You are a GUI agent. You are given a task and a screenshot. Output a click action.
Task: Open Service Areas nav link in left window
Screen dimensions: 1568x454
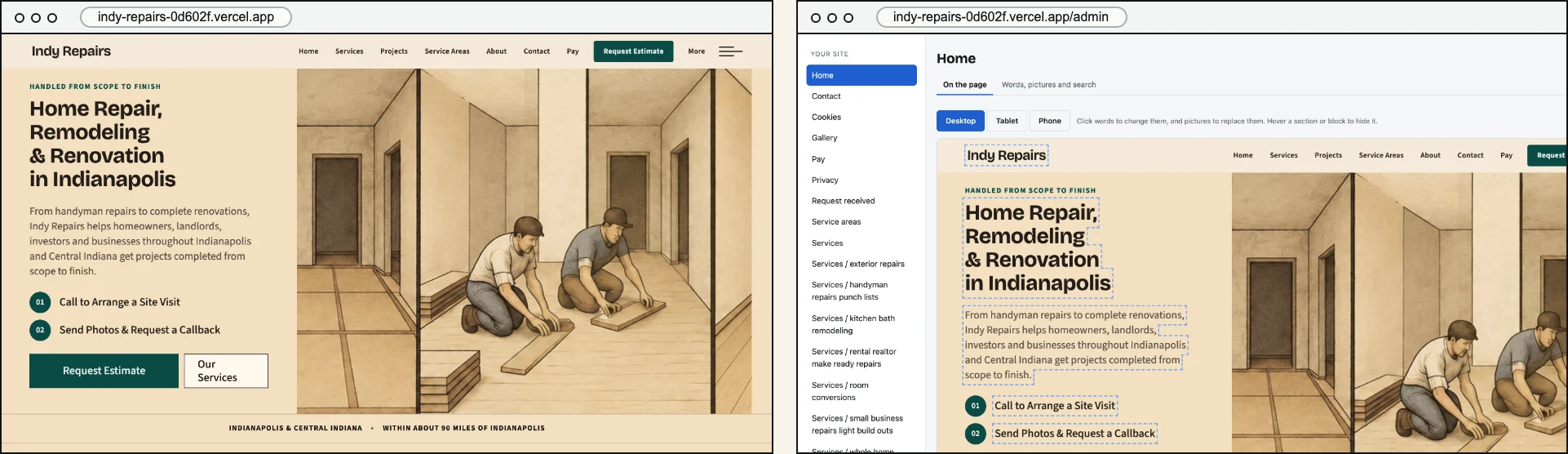[x=447, y=51]
